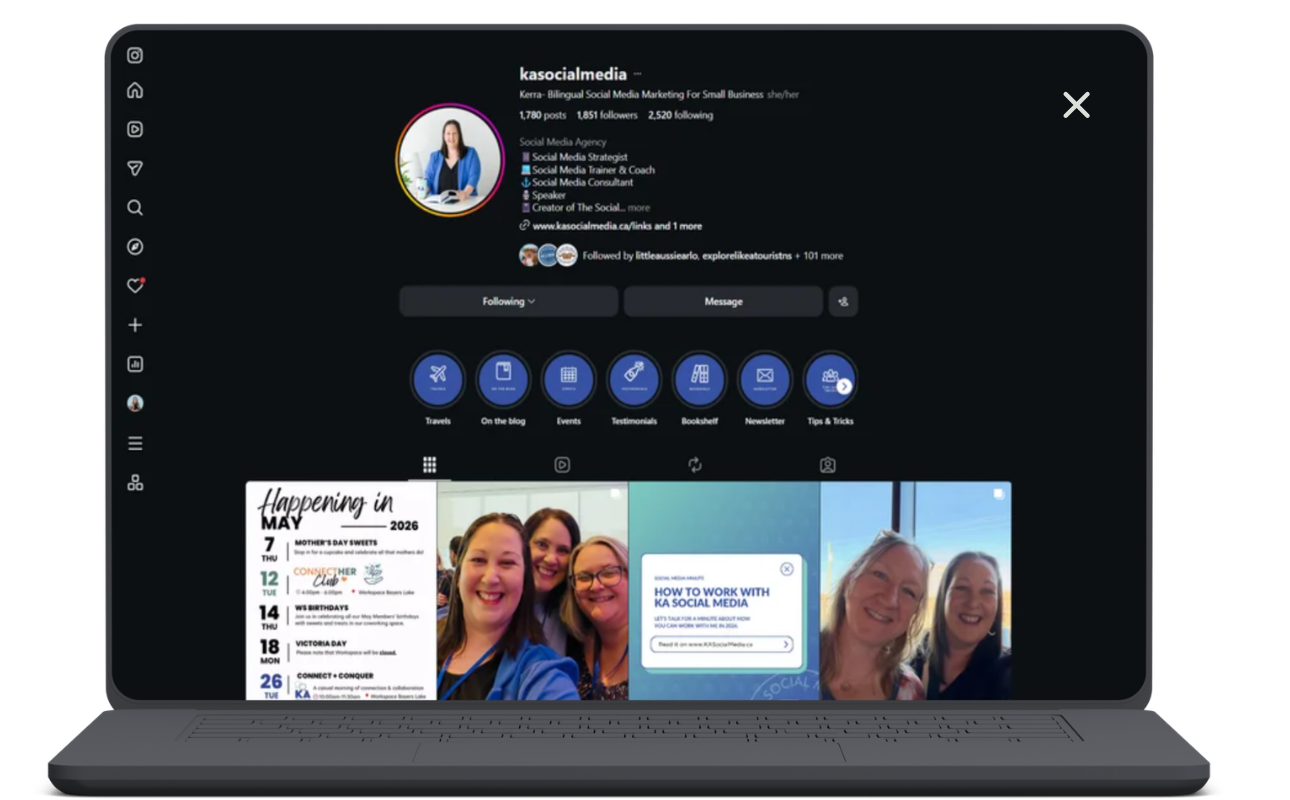Click the Message button
Image resolution: width=1290 pixels, height=800 pixels.
coord(723,301)
